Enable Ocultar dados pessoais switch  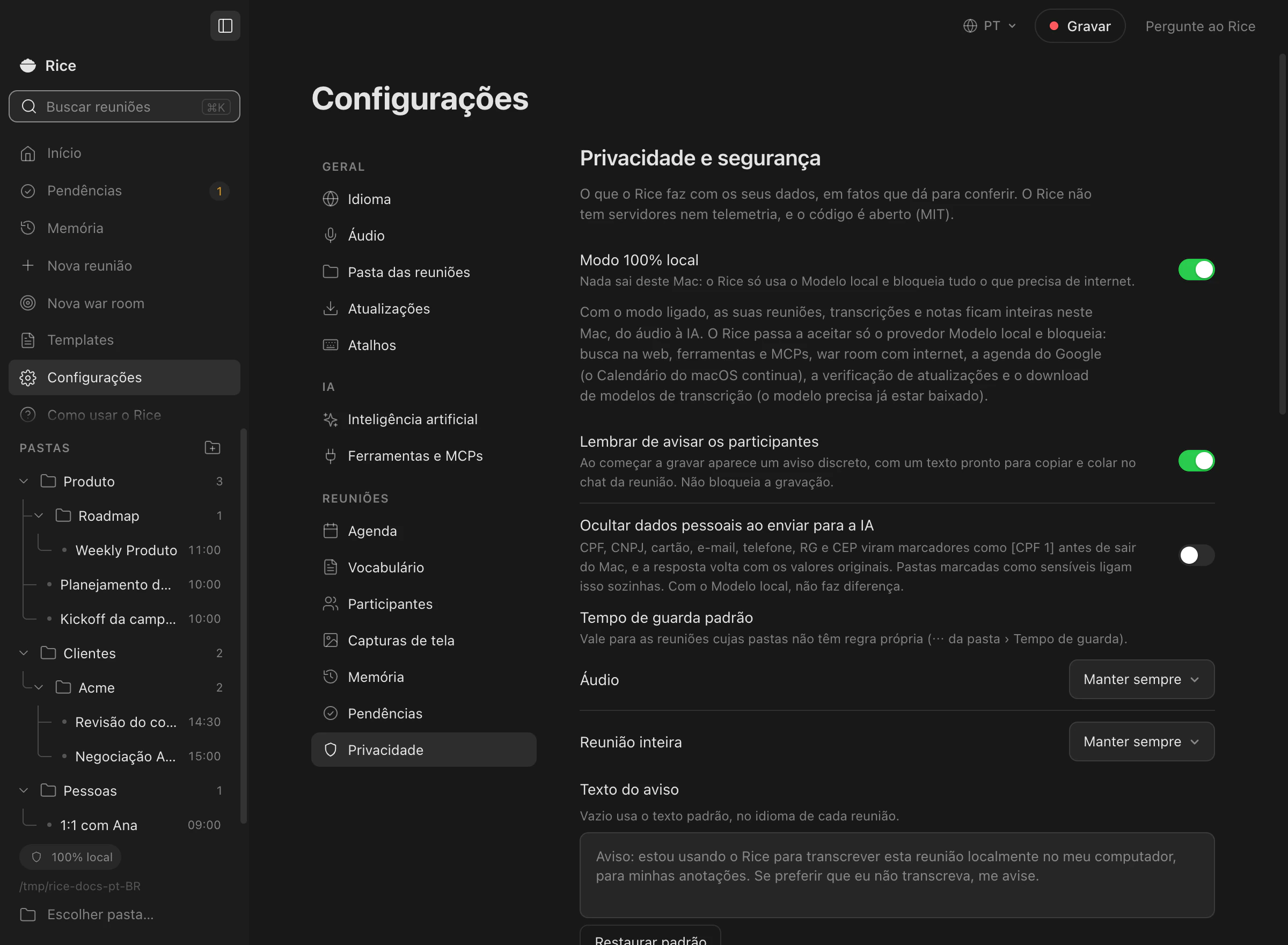click(1196, 555)
